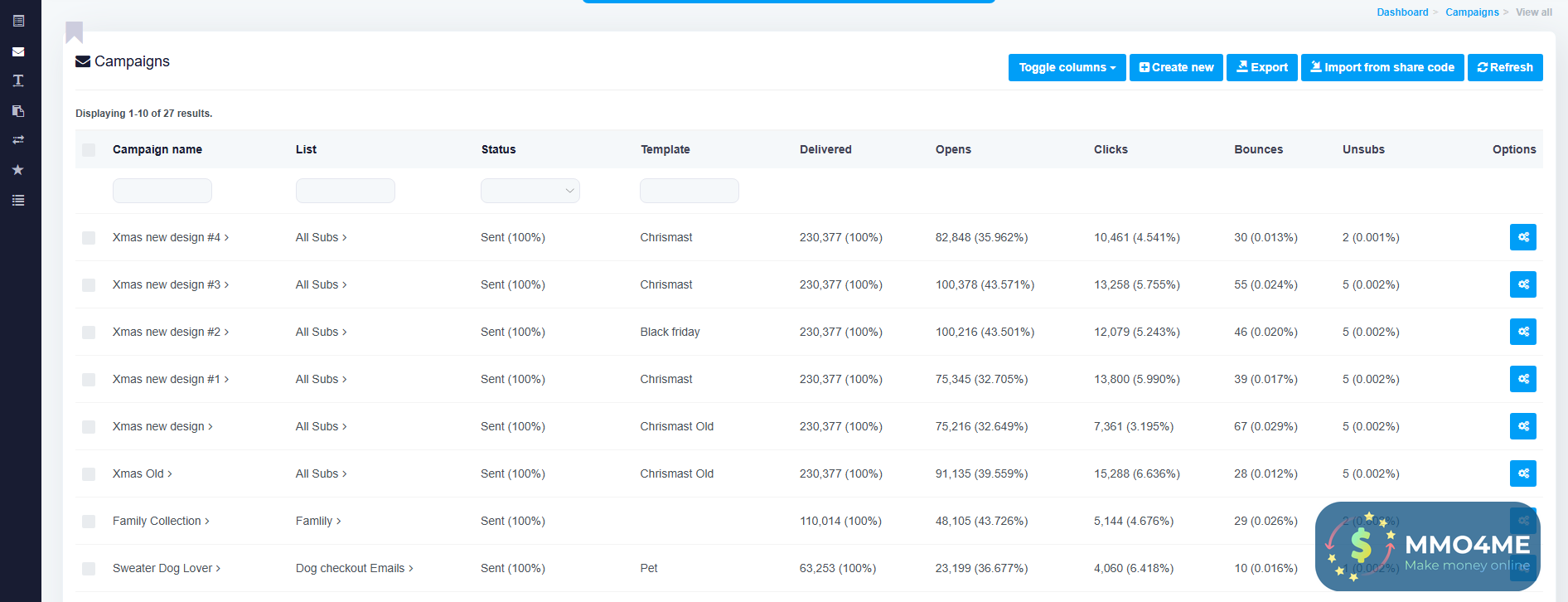This screenshot has width=1568, height=602.
Task: Click the Displaying 1-10 of 27 results text
Action: point(144,114)
